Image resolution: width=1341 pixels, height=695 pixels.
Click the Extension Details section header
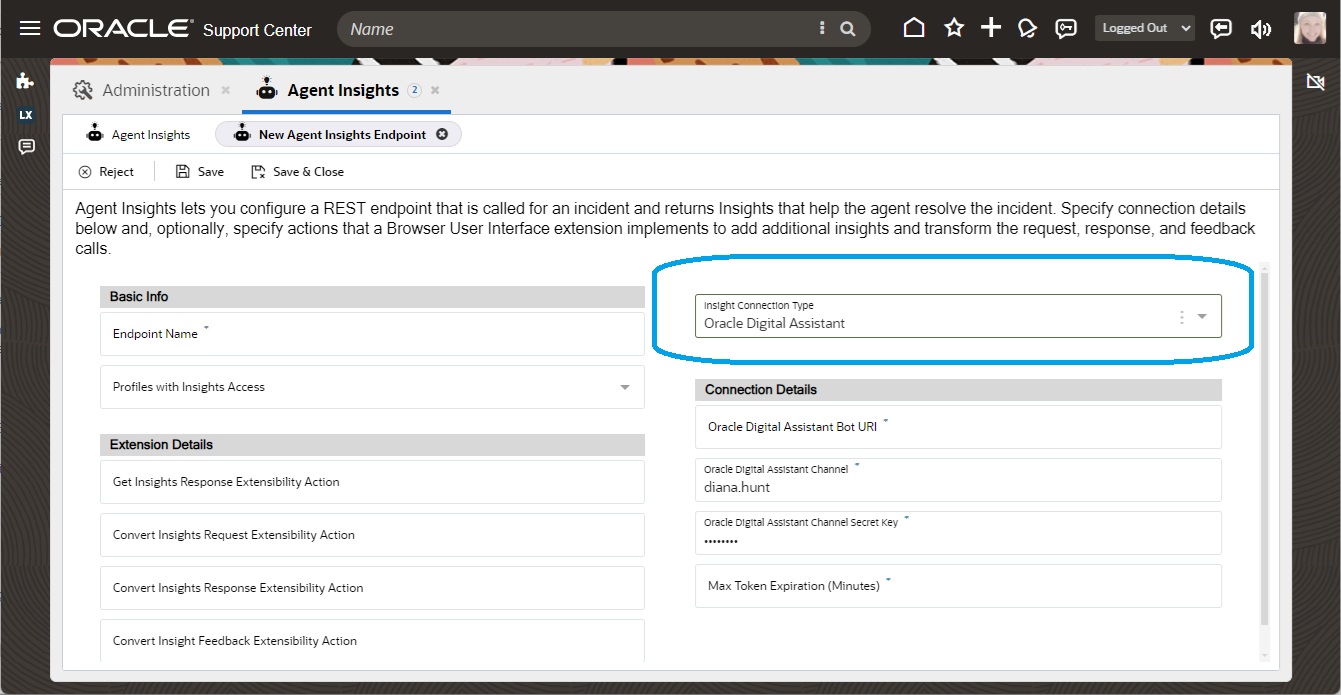point(372,445)
